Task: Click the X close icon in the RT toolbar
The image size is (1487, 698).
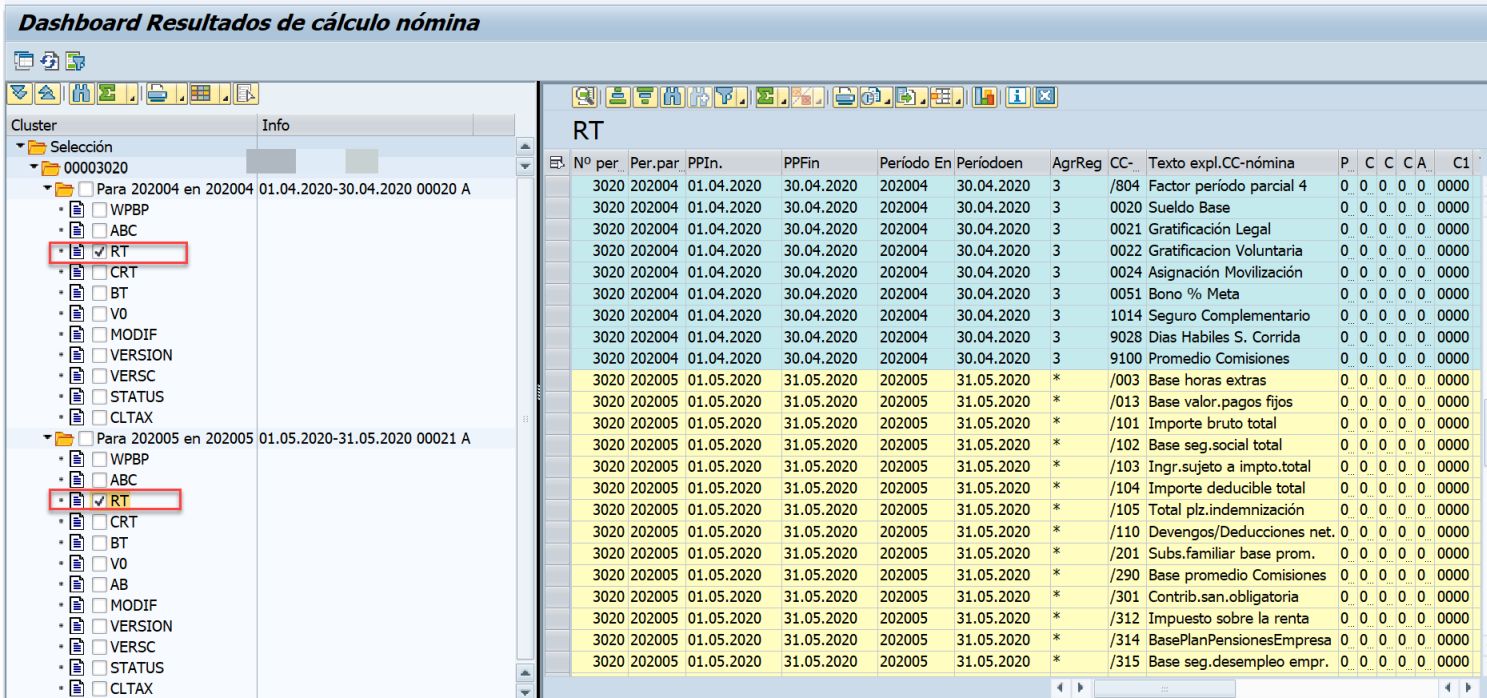Action: (1044, 97)
